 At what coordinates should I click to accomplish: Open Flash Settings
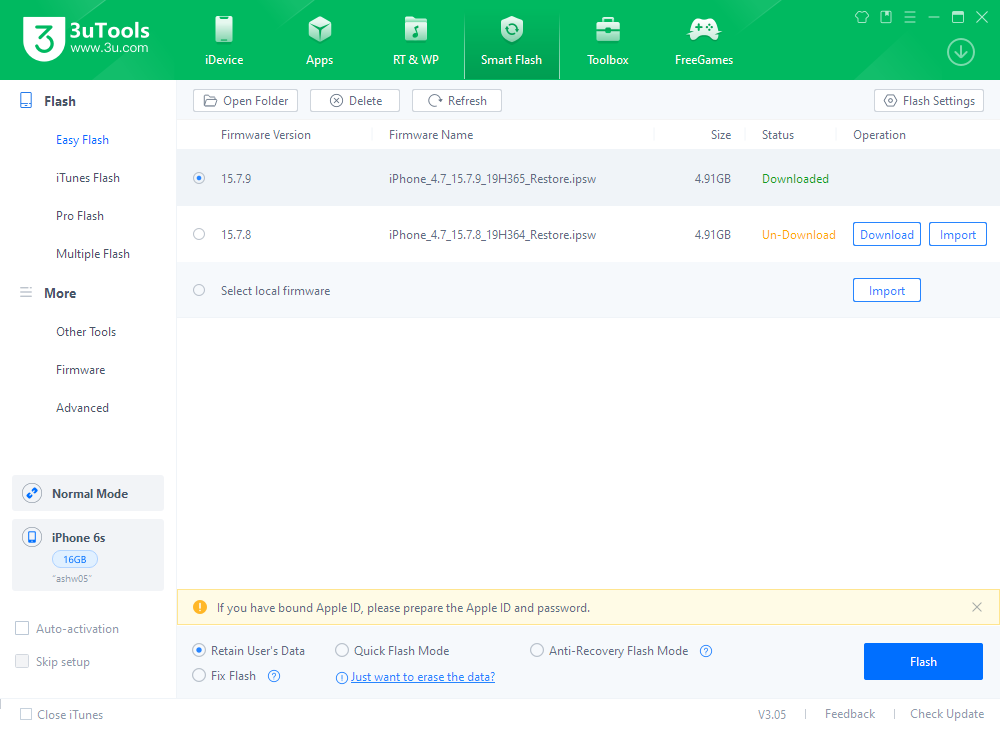(x=929, y=101)
